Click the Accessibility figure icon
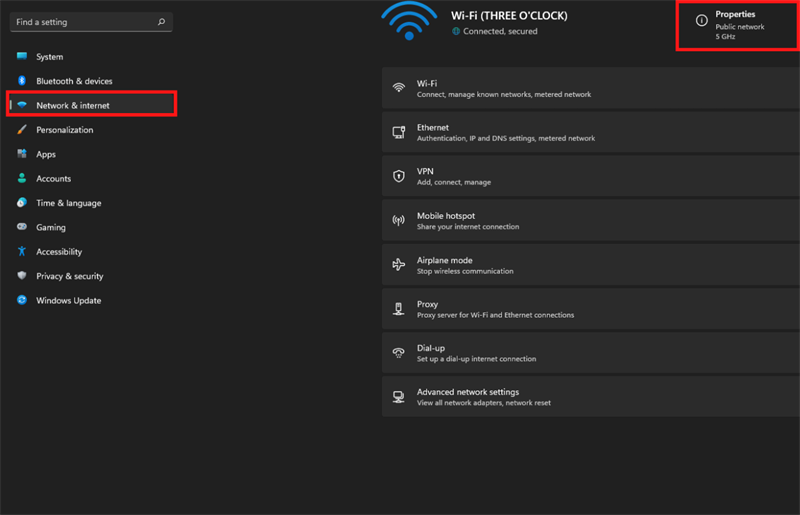 [x=22, y=251]
